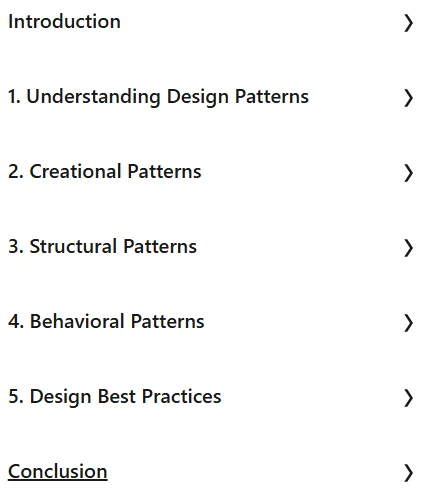Click the arrow icon next to Structural Patterns

coord(408,248)
